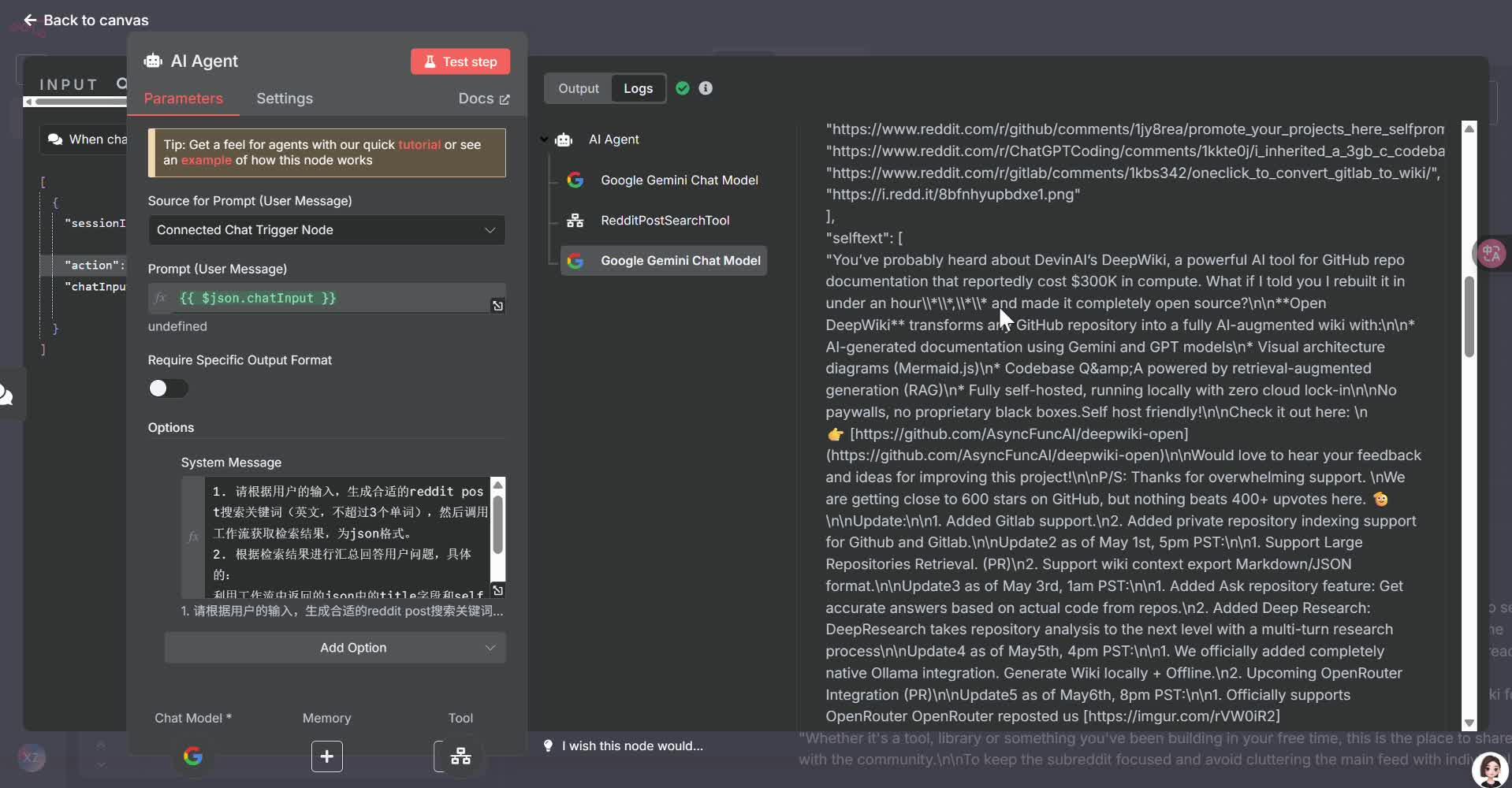This screenshot has height=788, width=1512.
Task: Open the Add Option dropdown
Action: coord(335,648)
